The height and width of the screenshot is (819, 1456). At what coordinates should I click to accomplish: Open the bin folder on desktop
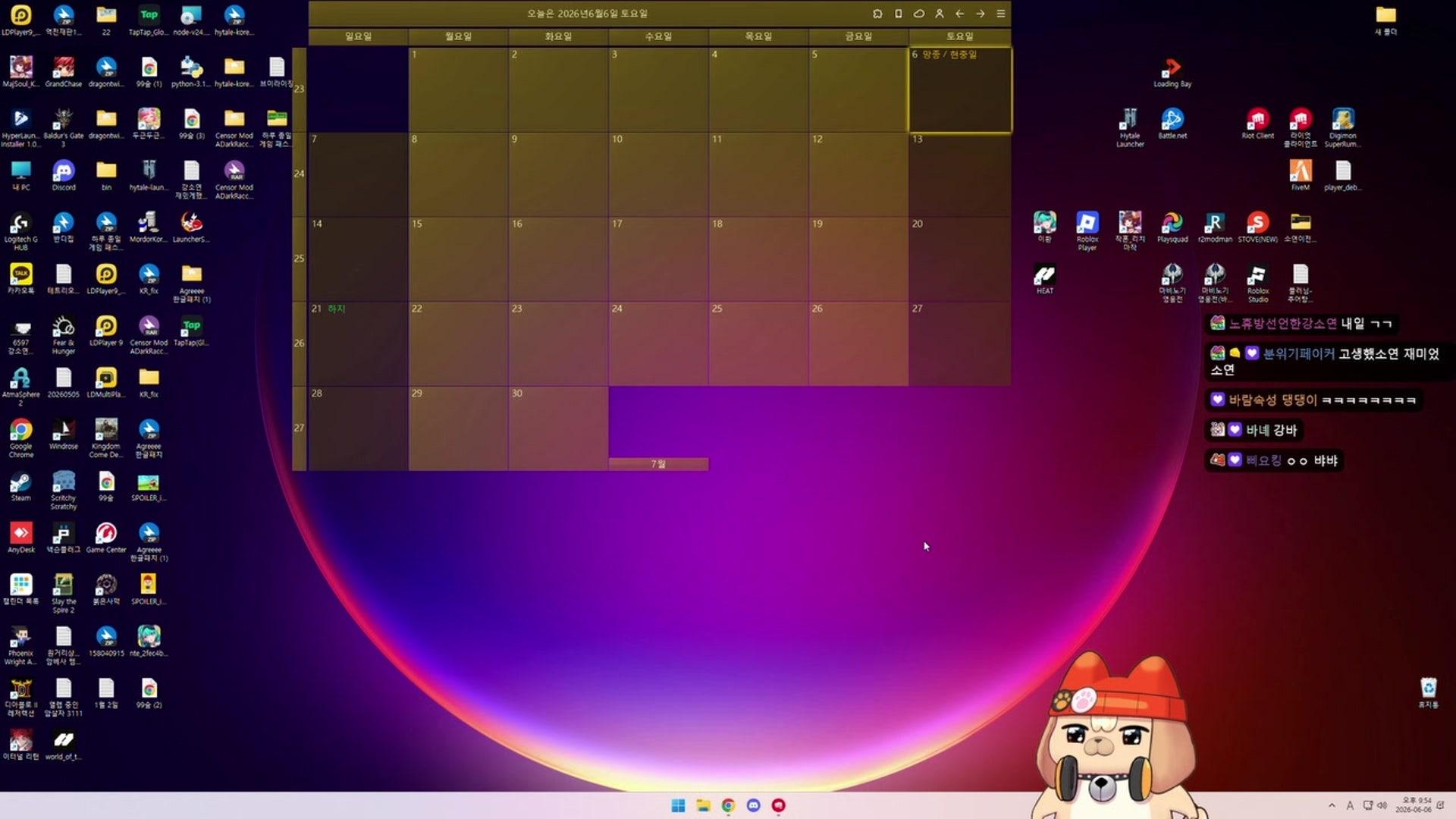(106, 175)
